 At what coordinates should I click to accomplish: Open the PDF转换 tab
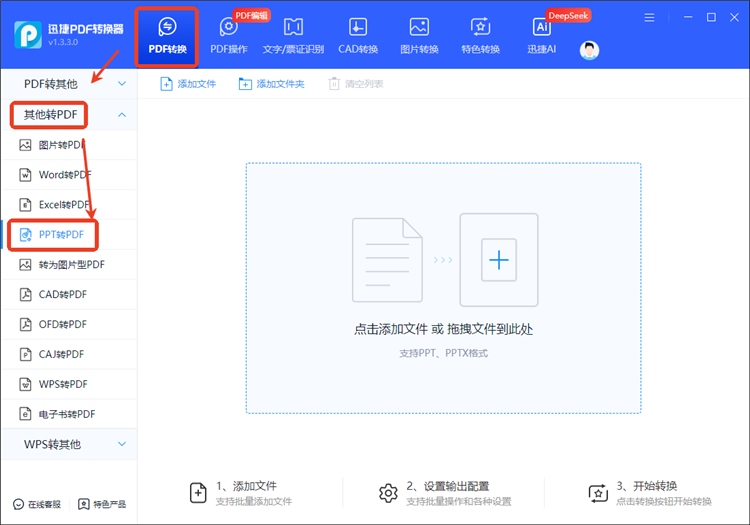[167, 36]
